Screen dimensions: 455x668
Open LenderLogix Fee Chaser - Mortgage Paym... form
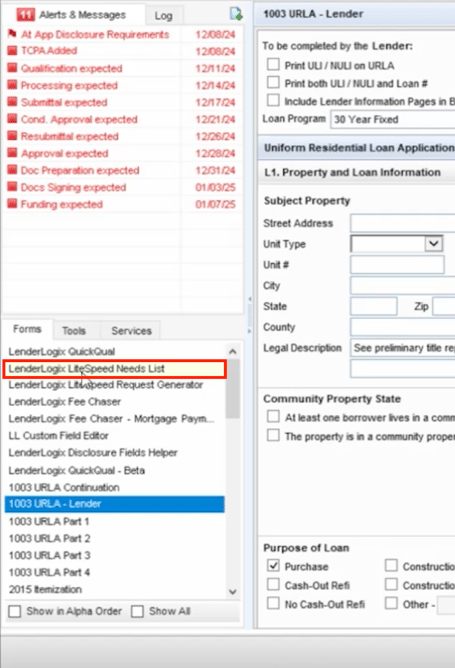(x=114, y=419)
